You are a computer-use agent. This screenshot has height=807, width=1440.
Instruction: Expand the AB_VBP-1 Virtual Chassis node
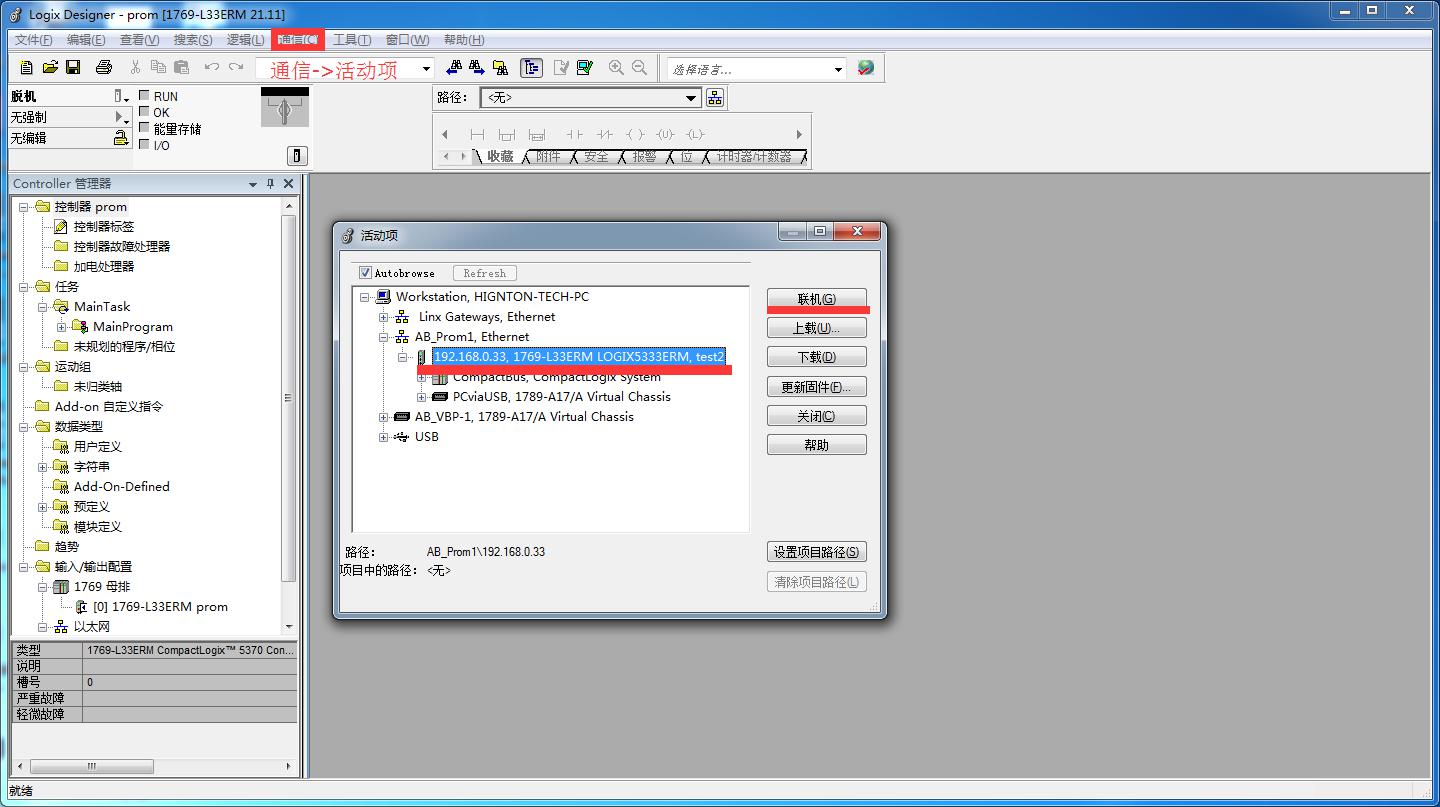coord(384,417)
